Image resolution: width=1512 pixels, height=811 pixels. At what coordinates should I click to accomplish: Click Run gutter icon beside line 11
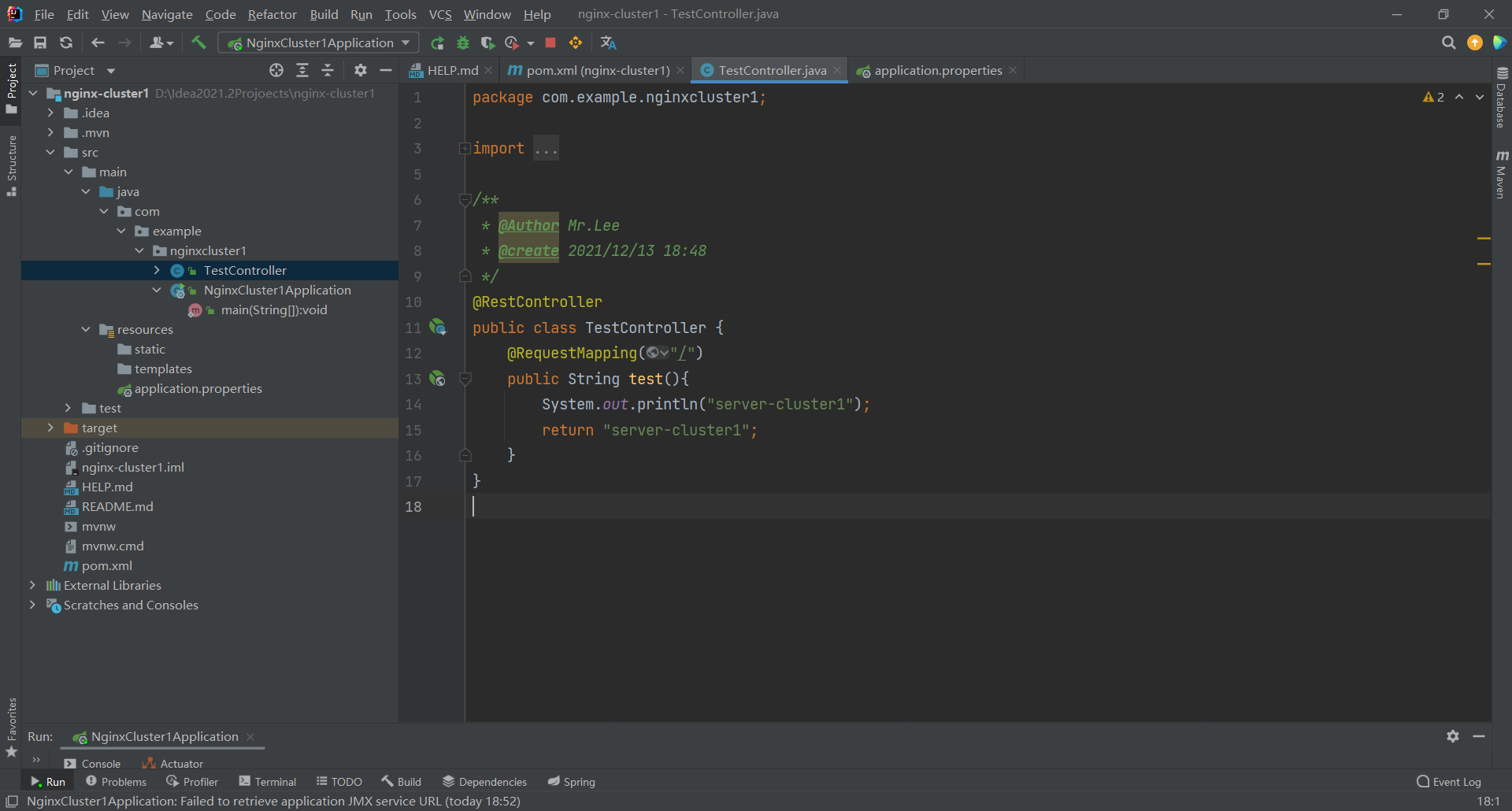(438, 327)
